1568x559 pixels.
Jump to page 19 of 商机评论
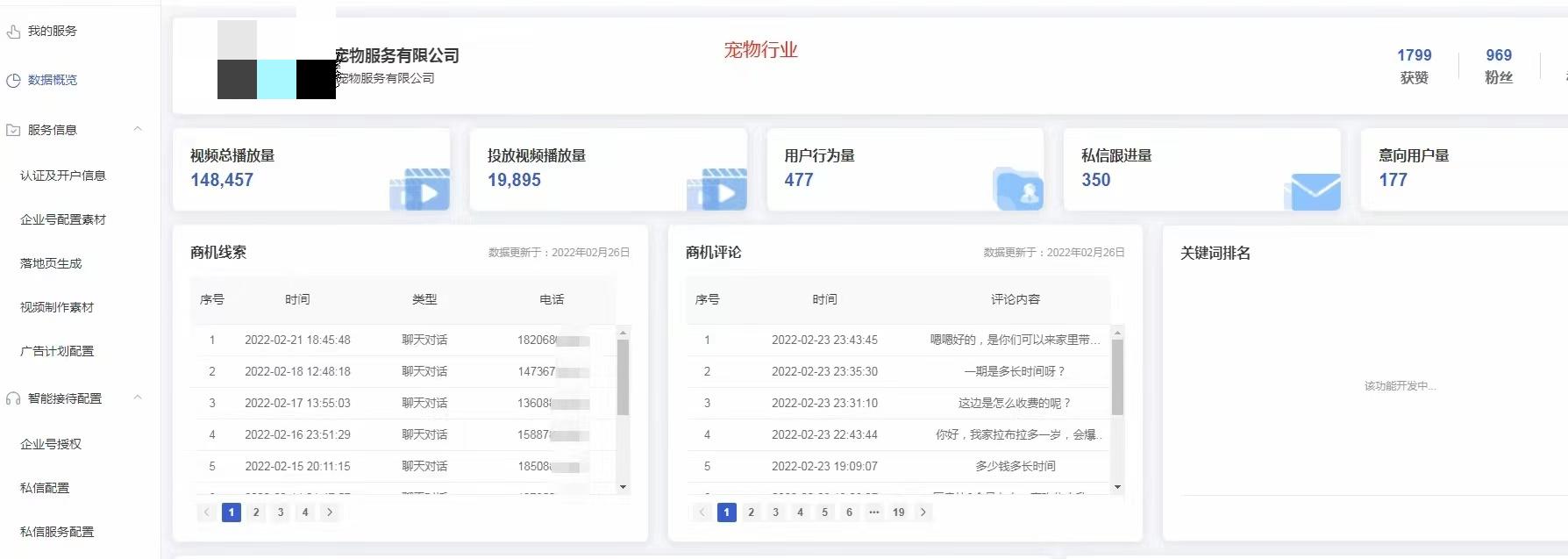(x=898, y=512)
